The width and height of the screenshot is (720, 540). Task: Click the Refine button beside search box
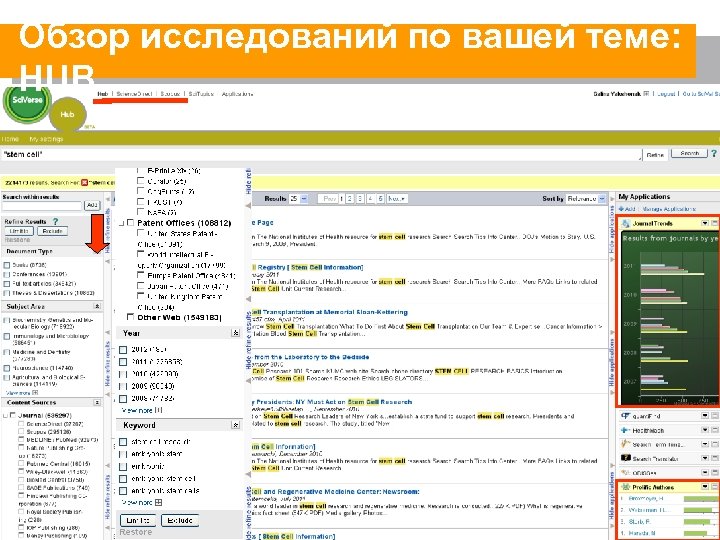point(655,155)
